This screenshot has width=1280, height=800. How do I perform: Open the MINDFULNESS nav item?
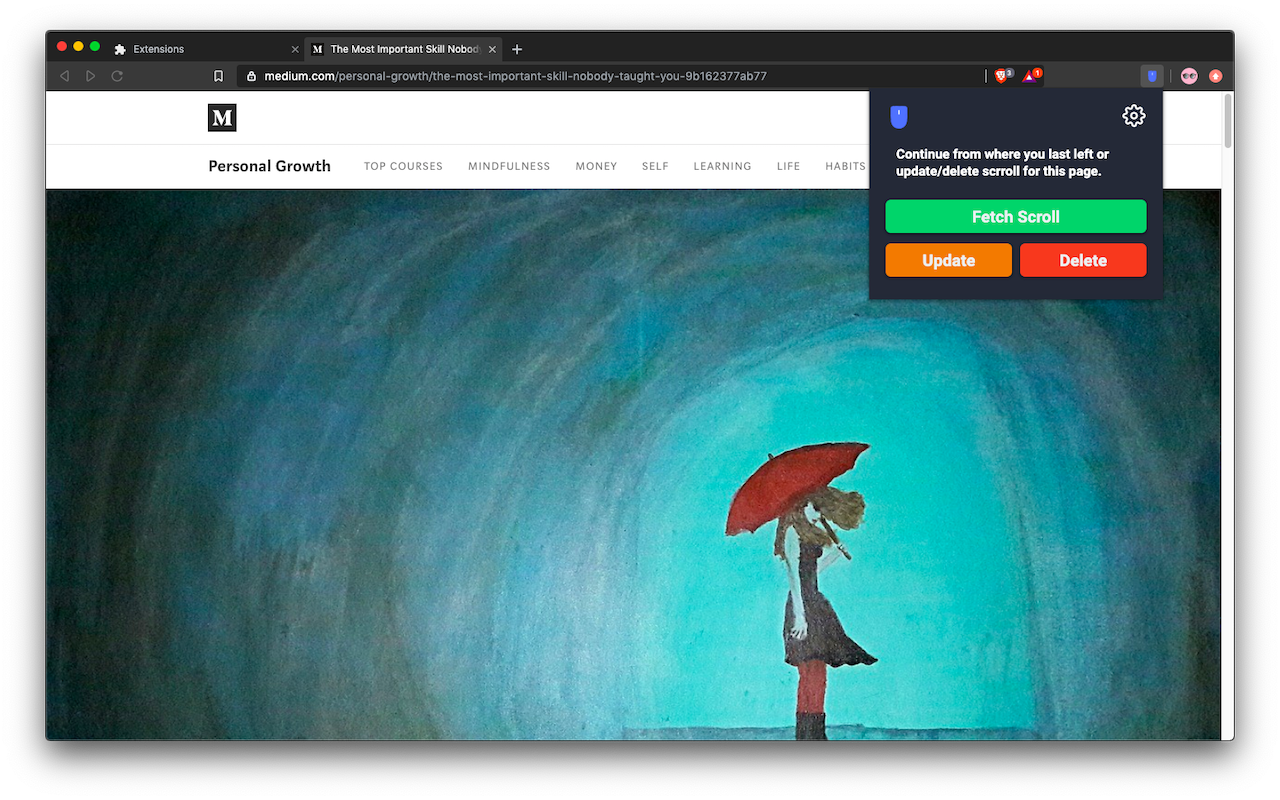pos(509,166)
